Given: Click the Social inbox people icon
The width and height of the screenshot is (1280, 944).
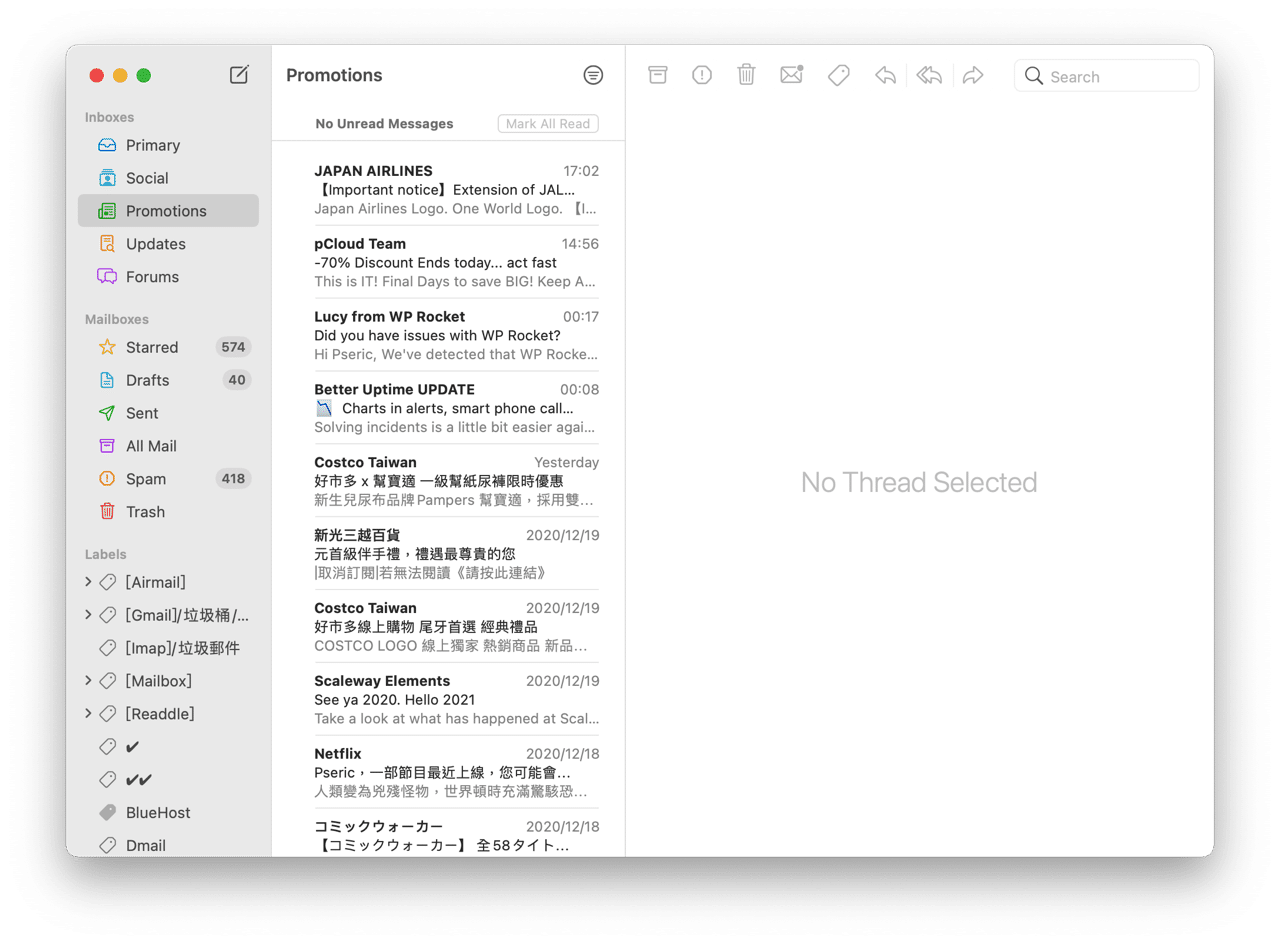Looking at the screenshot, I should 107,178.
